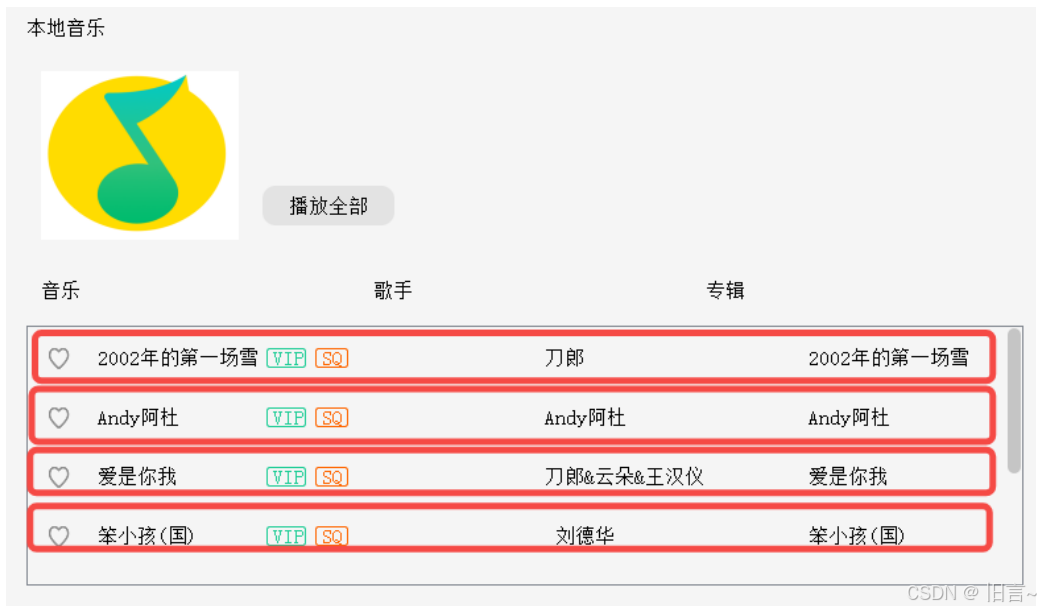
Task: Click SQ badge on 2002年的第一场雪 row
Action: [331, 359]
